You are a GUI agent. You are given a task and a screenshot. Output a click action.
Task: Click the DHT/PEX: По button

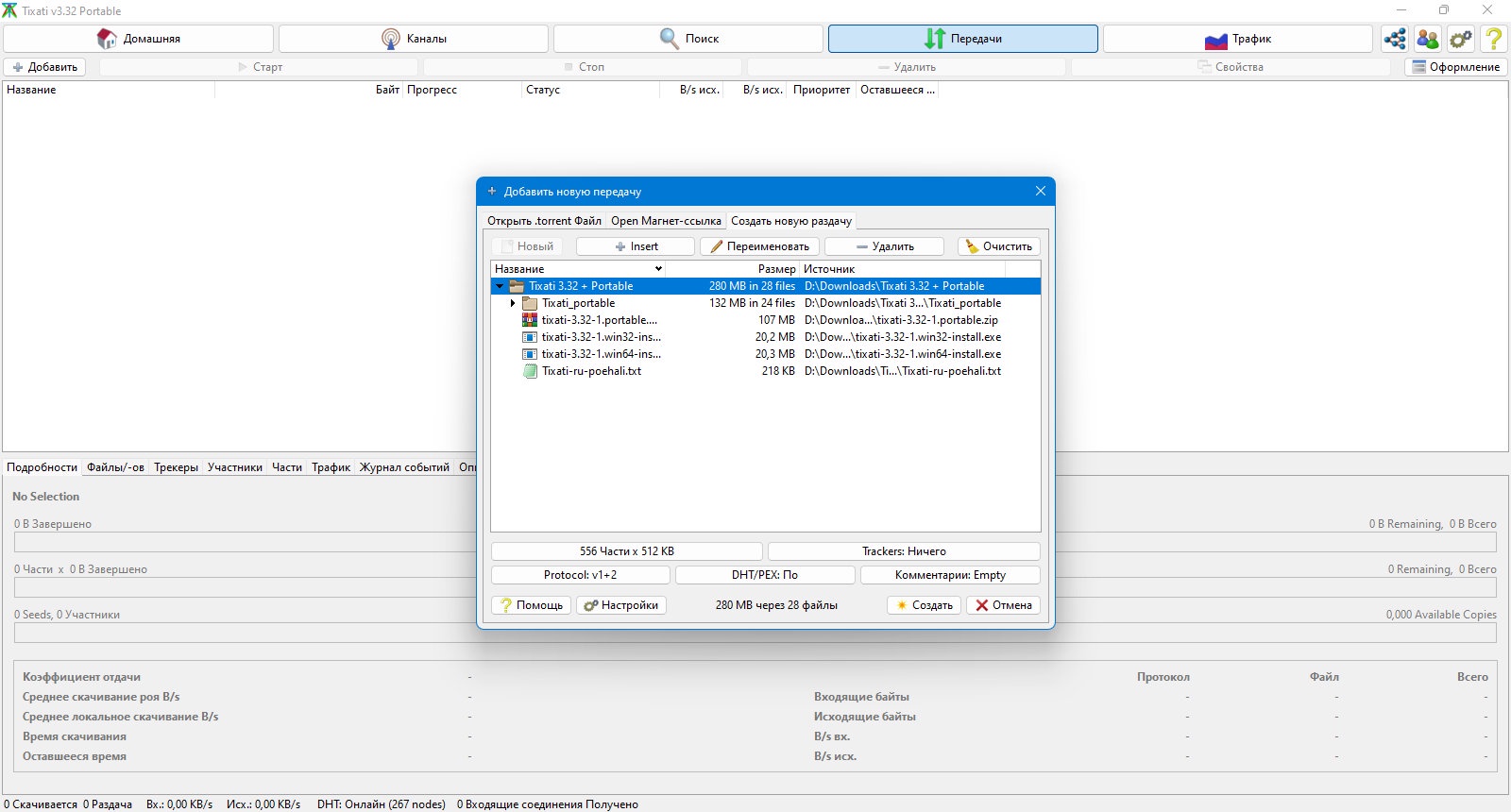pos(765,575)
